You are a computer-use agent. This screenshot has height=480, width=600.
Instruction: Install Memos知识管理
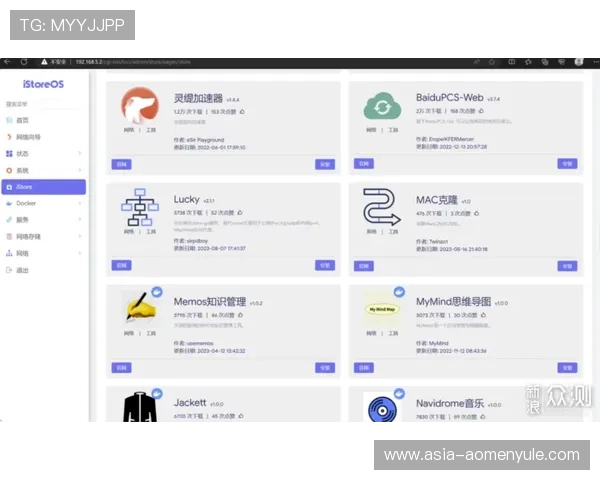click(x=325, y=368)
